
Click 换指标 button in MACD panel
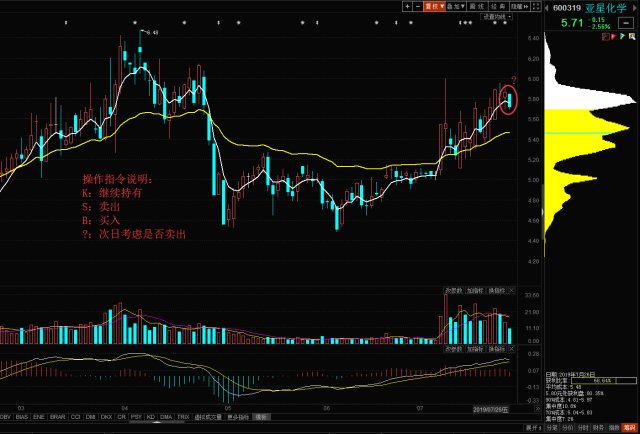pos(497,349)
